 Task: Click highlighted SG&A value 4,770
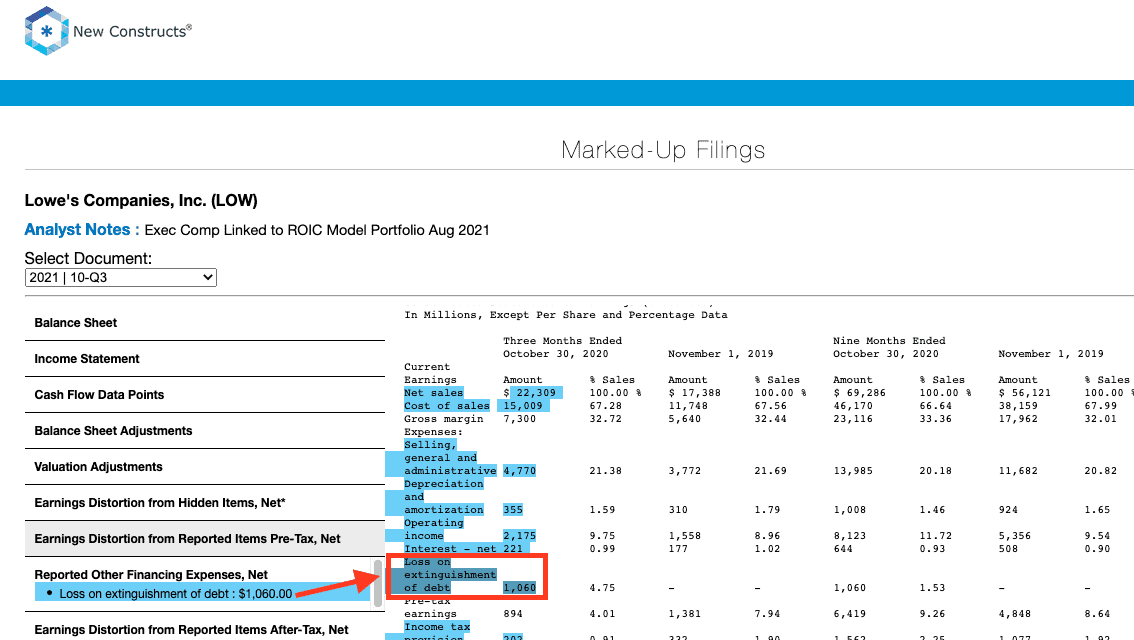(519, 471)
